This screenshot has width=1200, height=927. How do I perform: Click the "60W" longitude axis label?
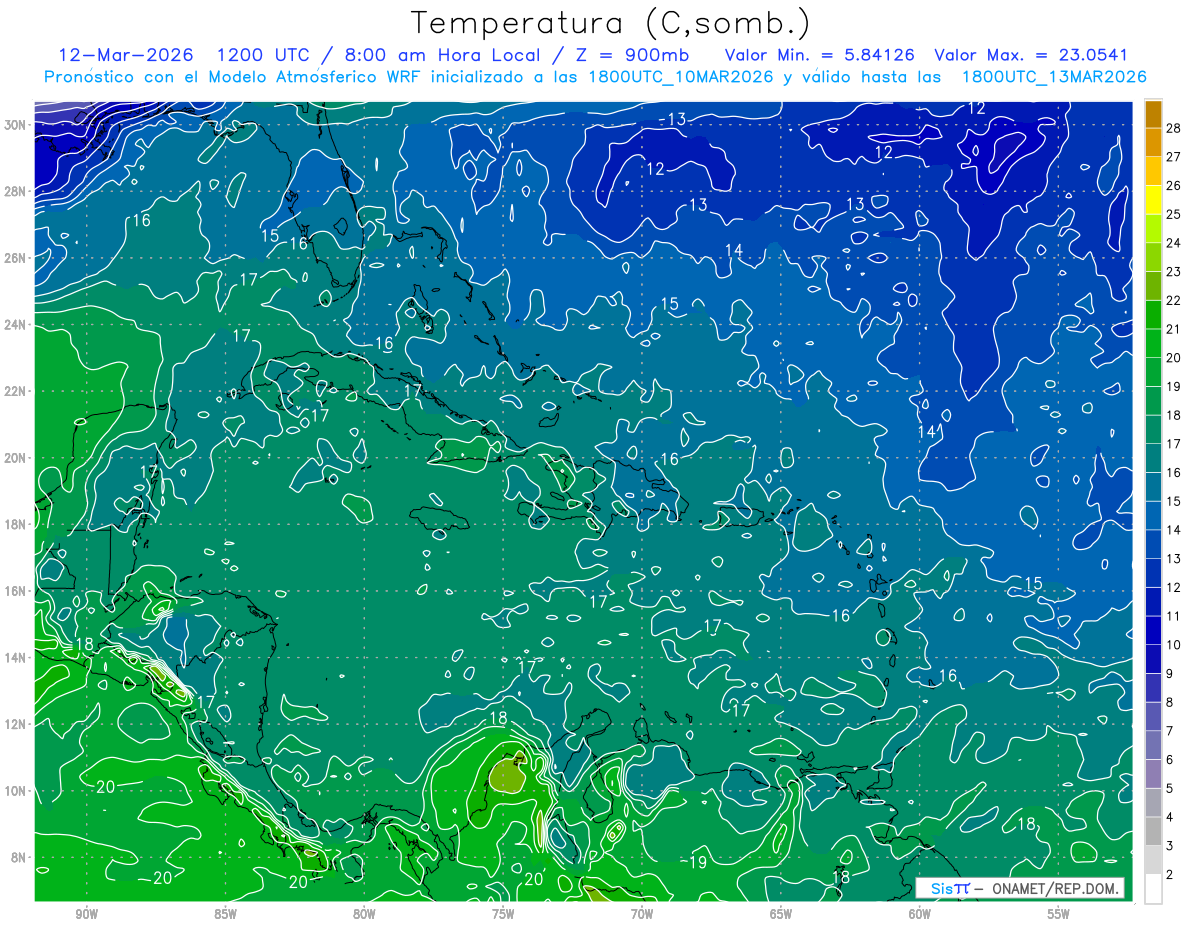pyautogui.click(x=920, y=913)
